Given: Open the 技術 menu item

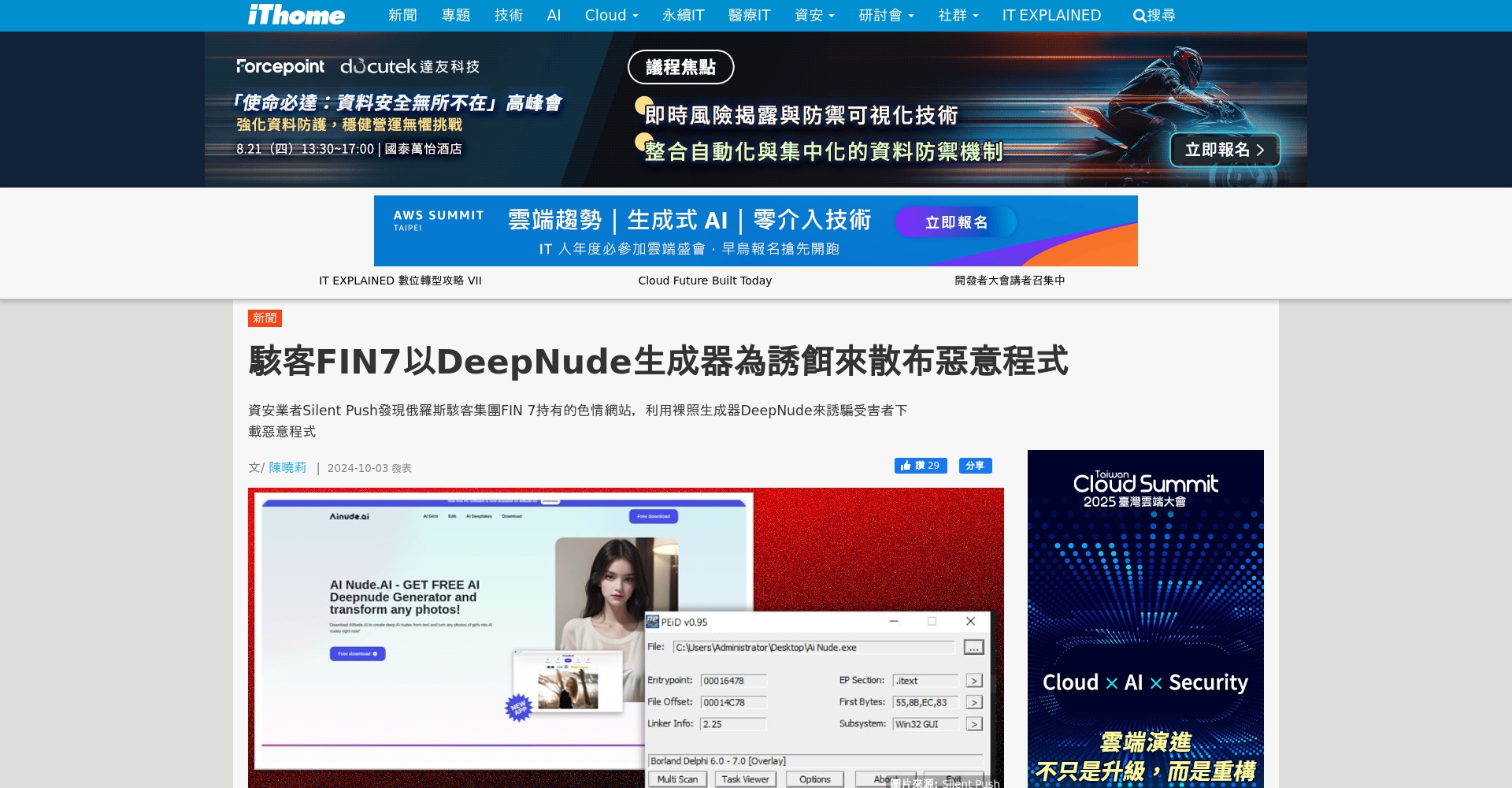Looking at the screenshot, I should pyautogui.click(x=509, y=15).
